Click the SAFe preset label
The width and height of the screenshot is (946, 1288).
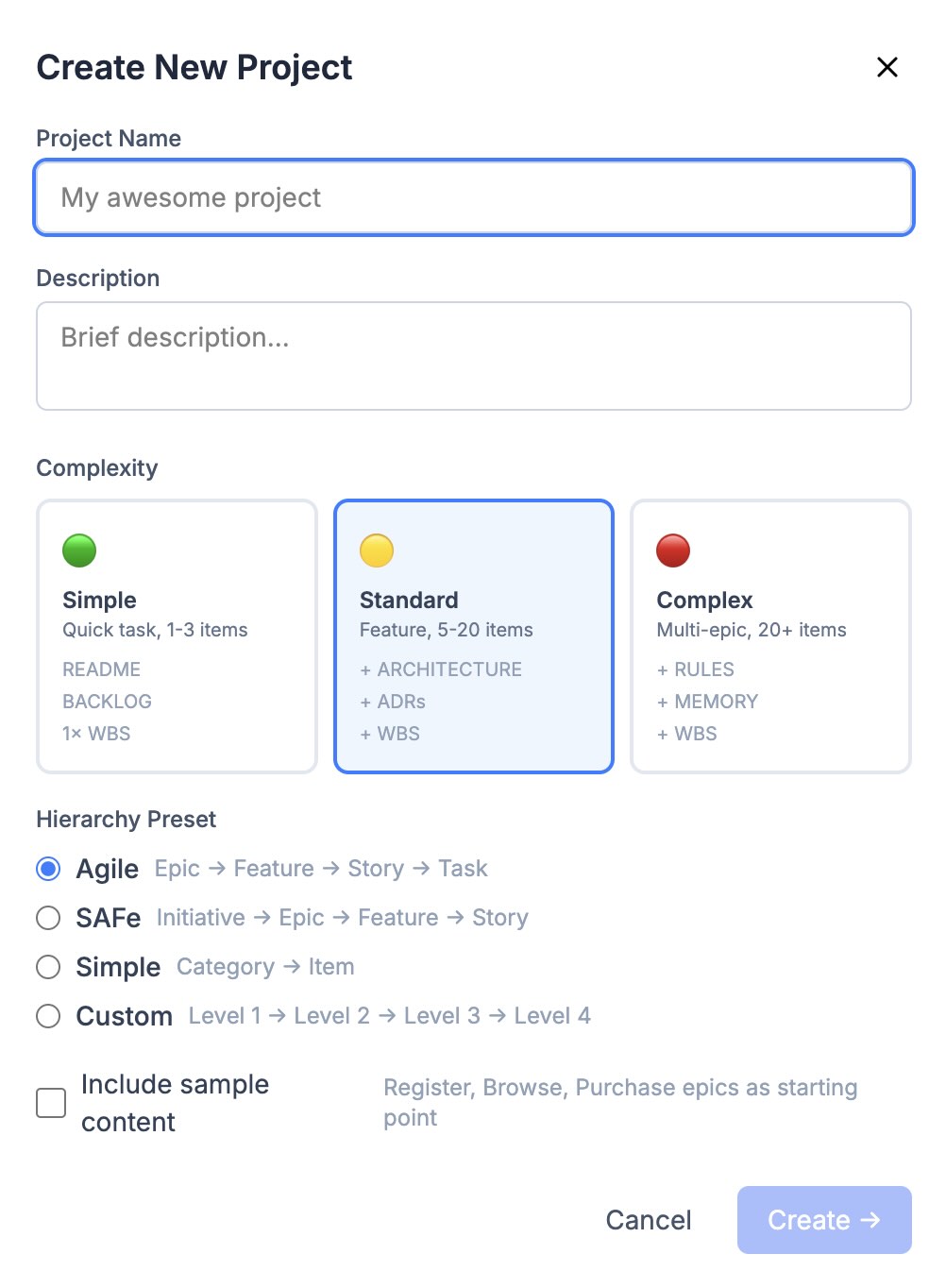pyautogui.click(x=109, y=918)
